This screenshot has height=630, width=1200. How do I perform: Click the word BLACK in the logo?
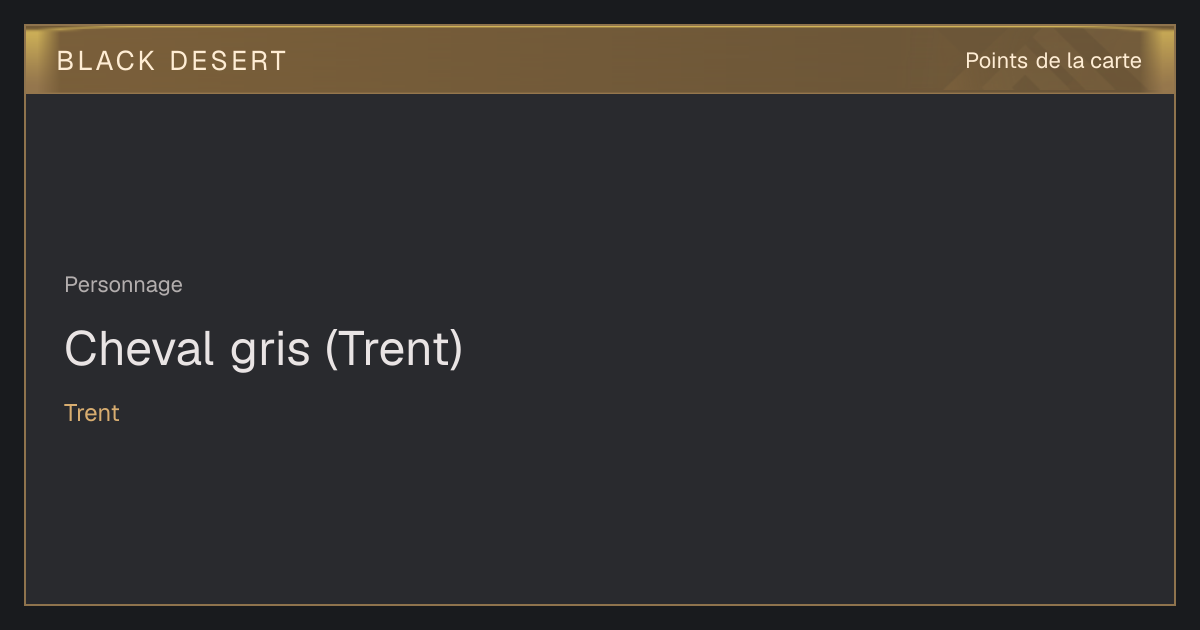point(107,61)
